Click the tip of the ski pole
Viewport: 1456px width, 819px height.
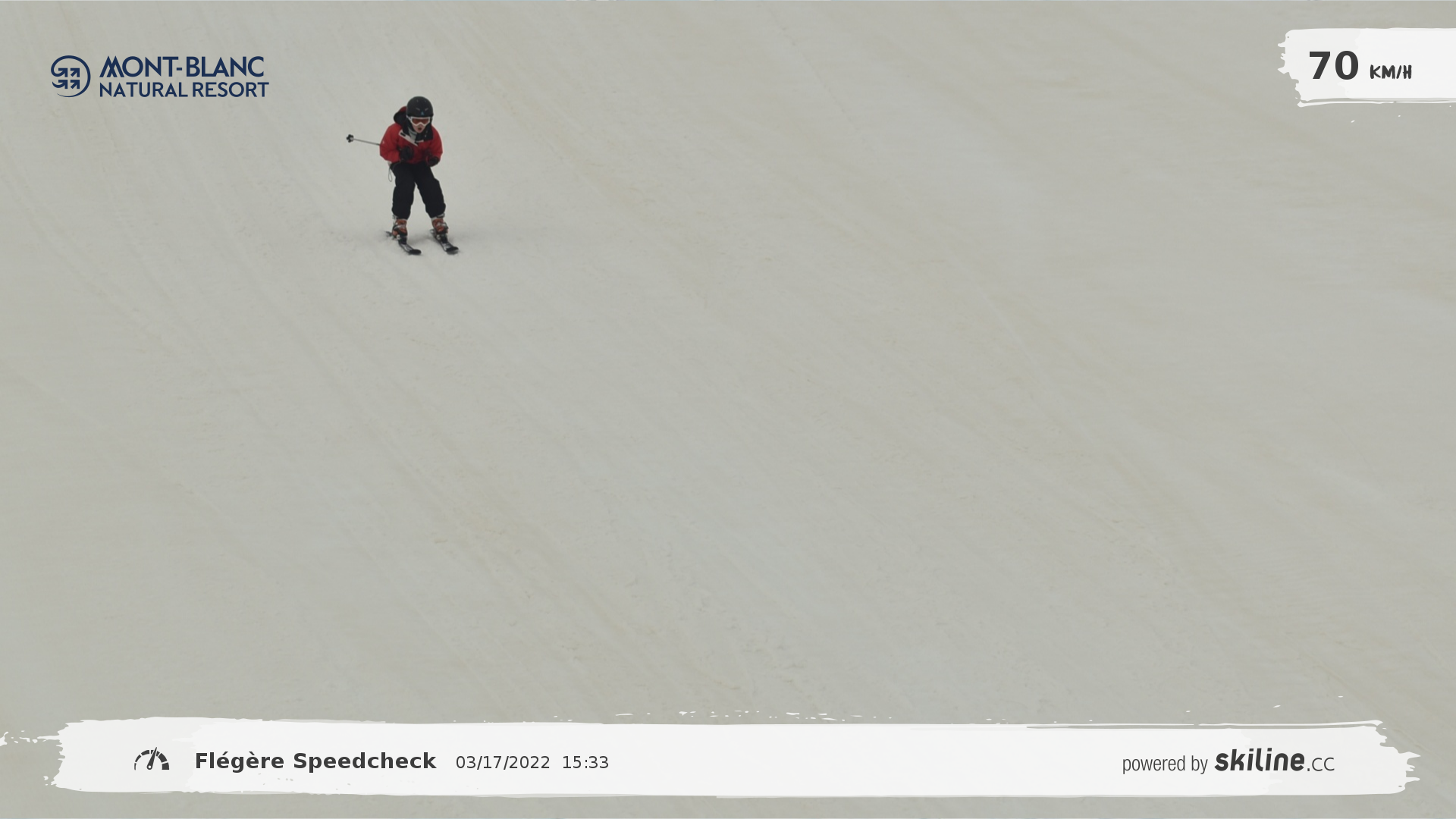pos(350,138)
